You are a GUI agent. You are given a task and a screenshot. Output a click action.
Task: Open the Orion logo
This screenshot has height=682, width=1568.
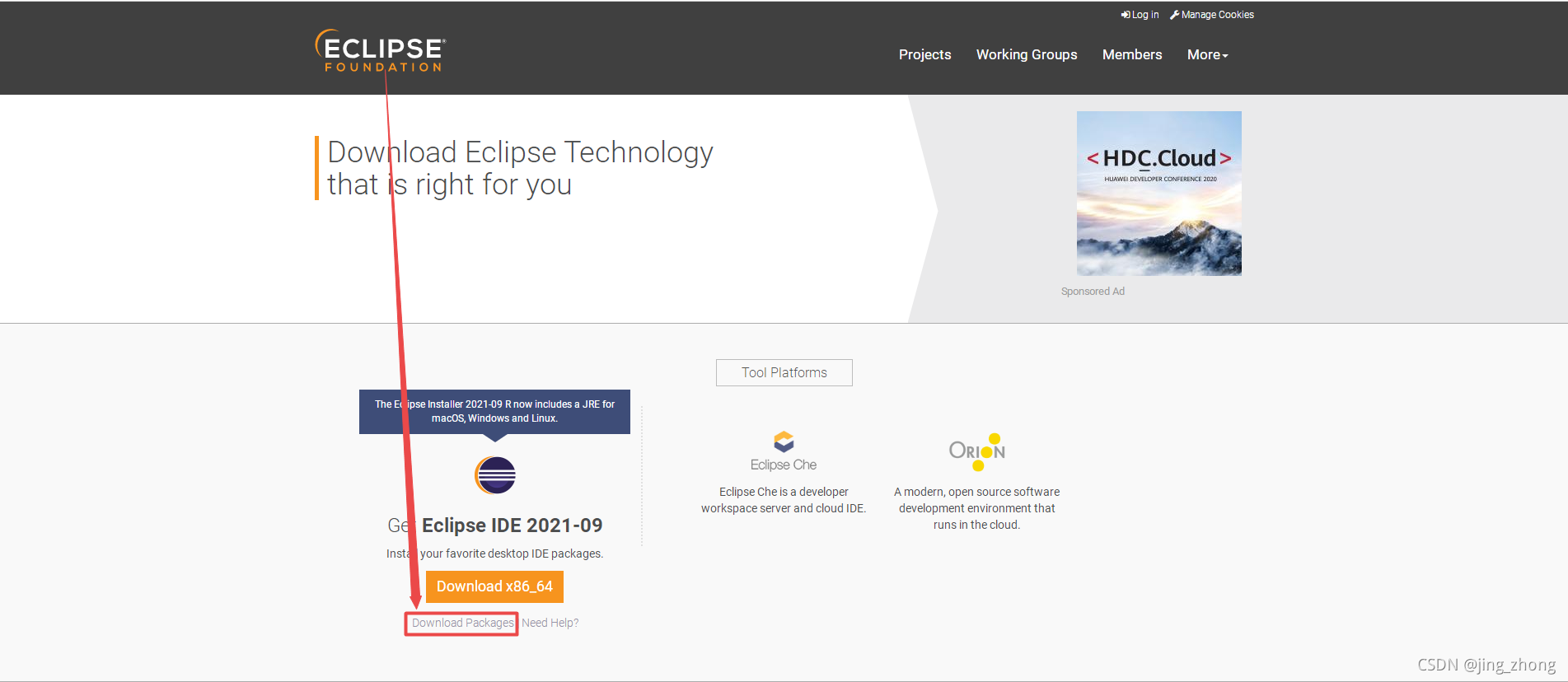977,451
